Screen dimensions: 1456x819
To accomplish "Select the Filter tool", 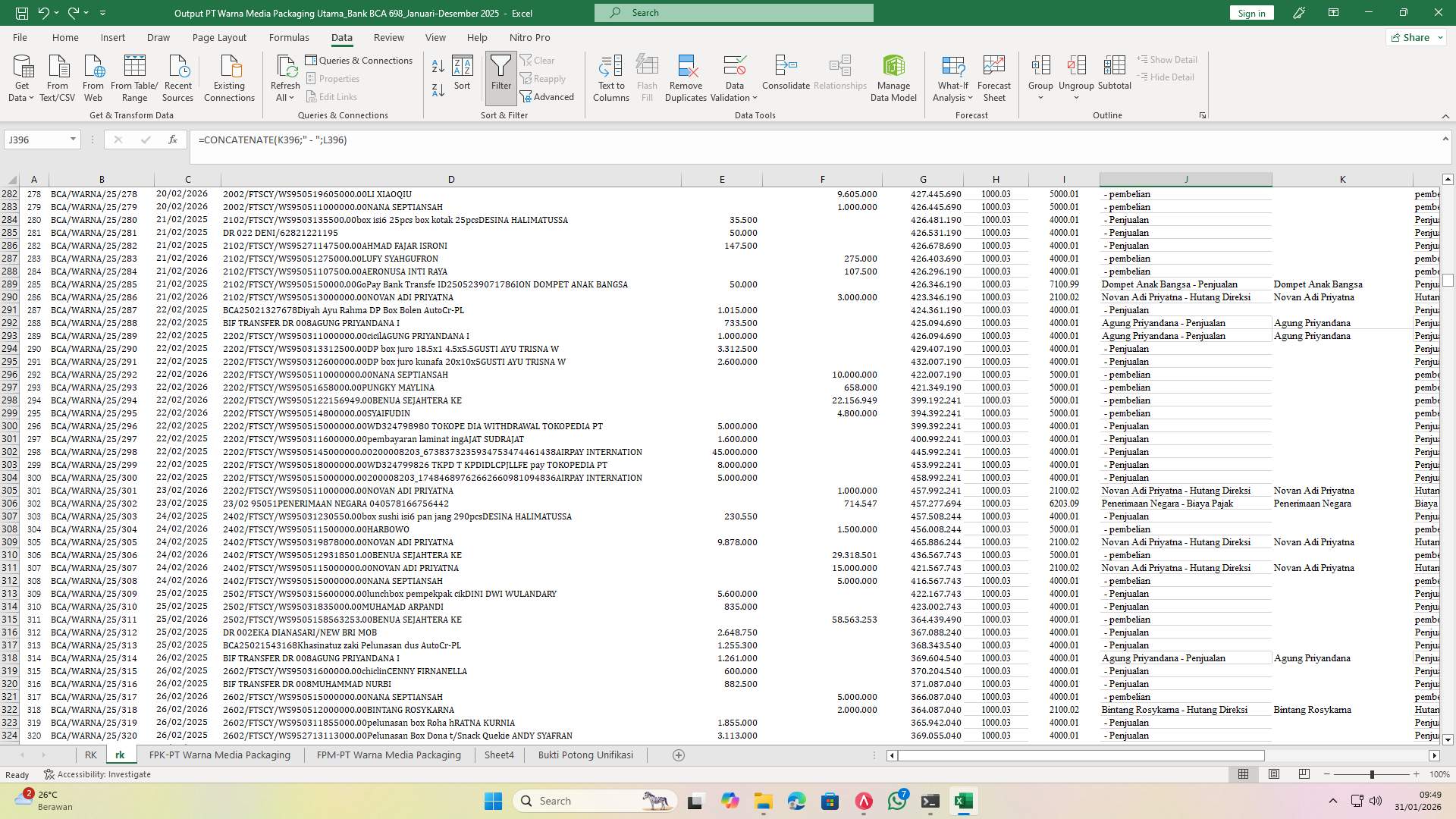I will pos(500,76).
